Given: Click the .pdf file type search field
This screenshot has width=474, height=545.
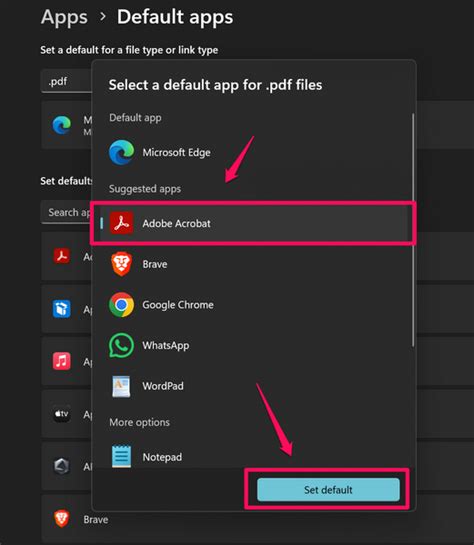Looking at the screenshot, I should click(x=67, y=81).
